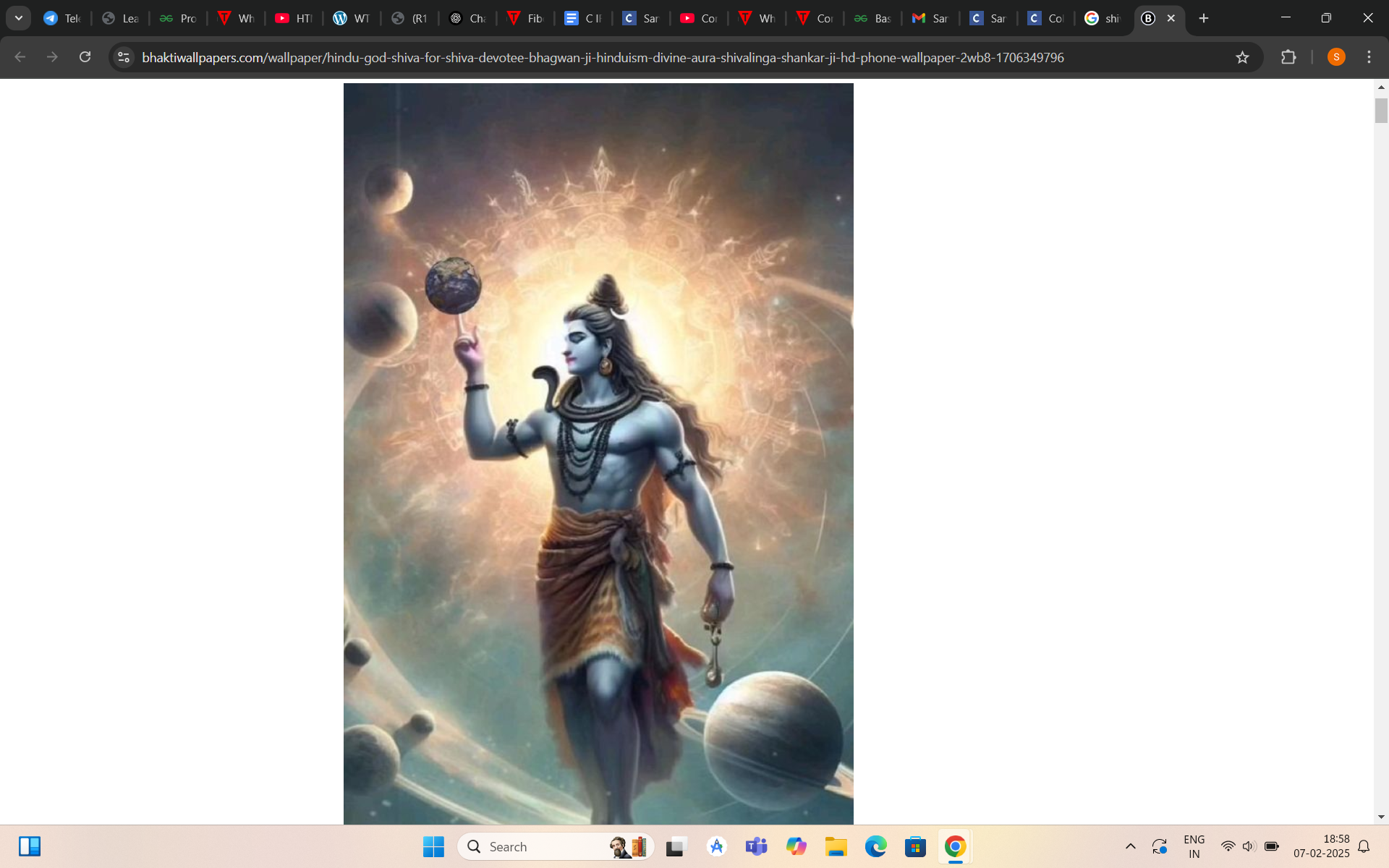Open a new browser tab
The image size is (1389, 868).
[1204, 18]
